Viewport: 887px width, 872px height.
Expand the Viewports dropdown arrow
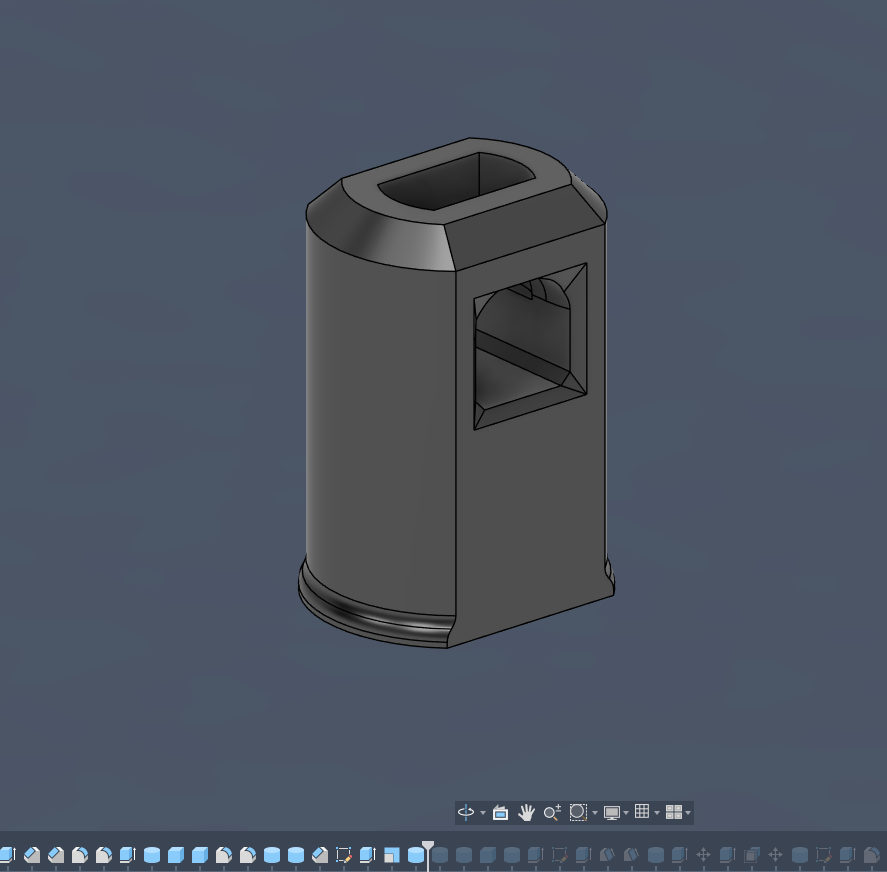(688, 813)
